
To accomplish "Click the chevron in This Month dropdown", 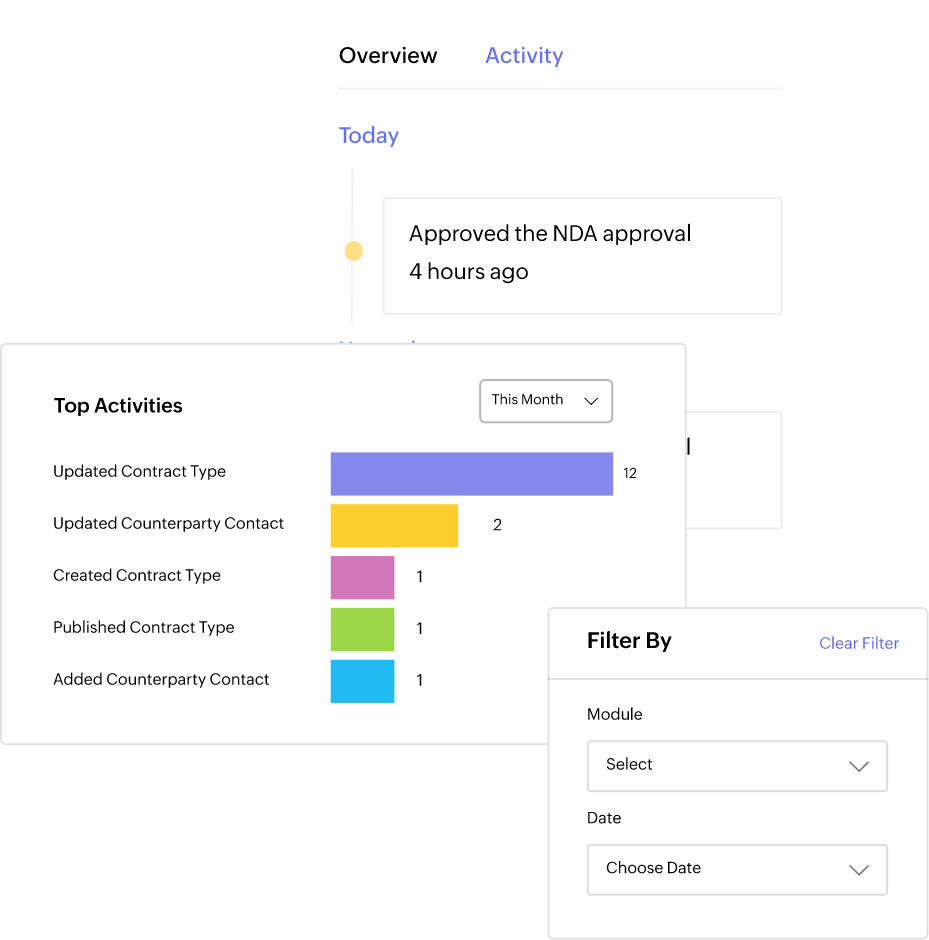I will [591, 401].
